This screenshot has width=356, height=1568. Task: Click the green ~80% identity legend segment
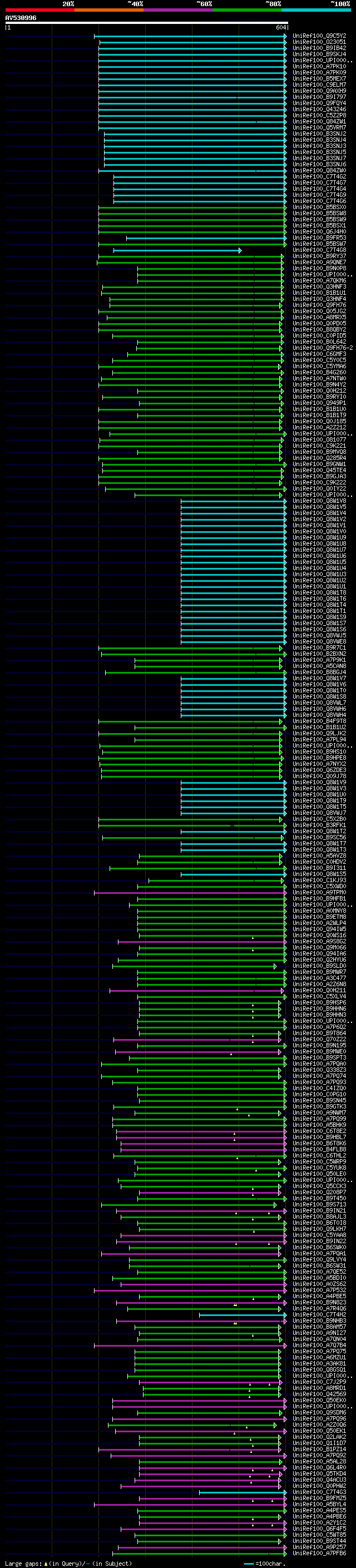[x=246, y=10]
